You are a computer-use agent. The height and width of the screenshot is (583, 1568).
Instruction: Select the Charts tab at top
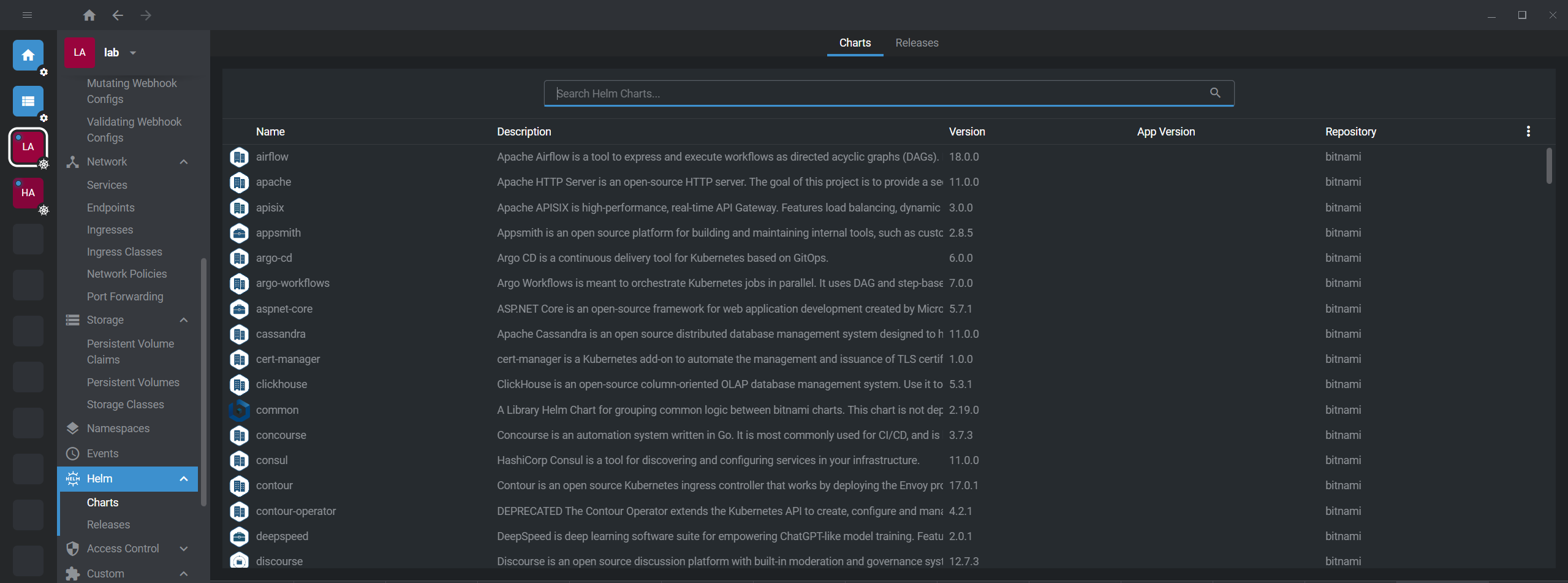click(855, 43)
